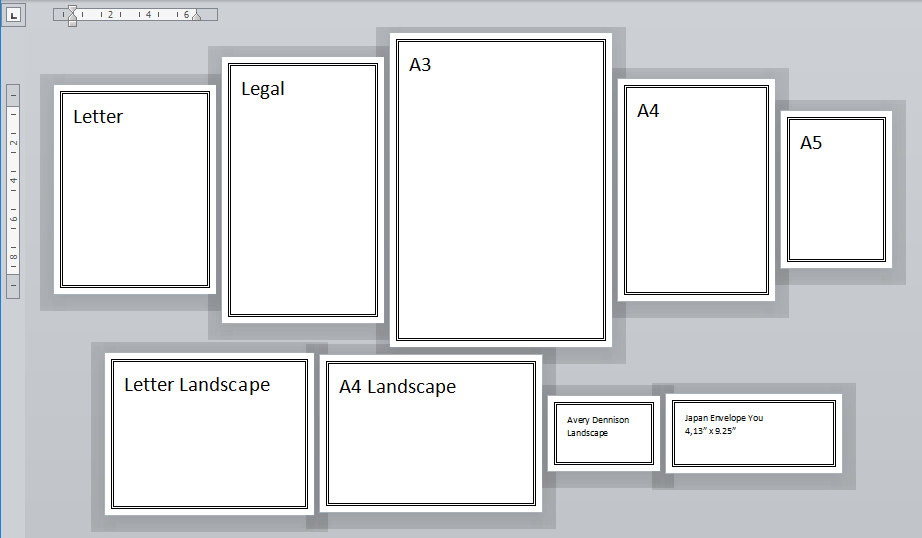Click the 8 mark on vertical ruler
This screenshot has height=538, width=922.
[14, 256]
